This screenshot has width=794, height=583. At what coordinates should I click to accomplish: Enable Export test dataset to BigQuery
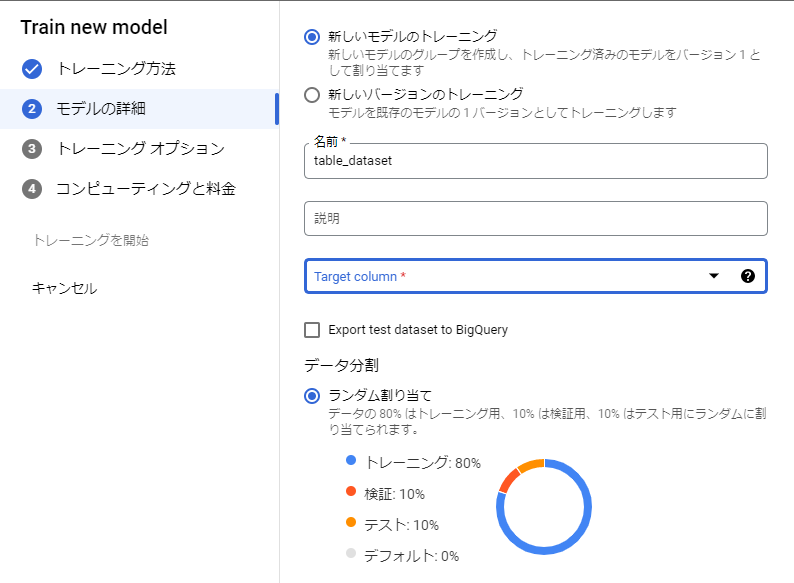coord(312,330)
